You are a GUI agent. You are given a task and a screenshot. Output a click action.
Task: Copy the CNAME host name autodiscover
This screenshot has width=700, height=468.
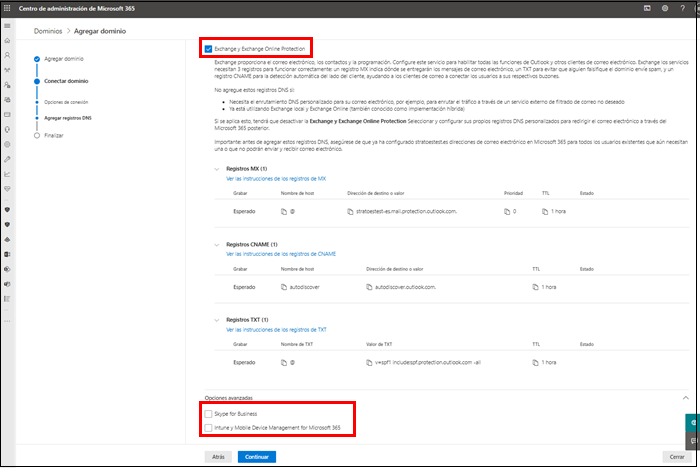284,287
